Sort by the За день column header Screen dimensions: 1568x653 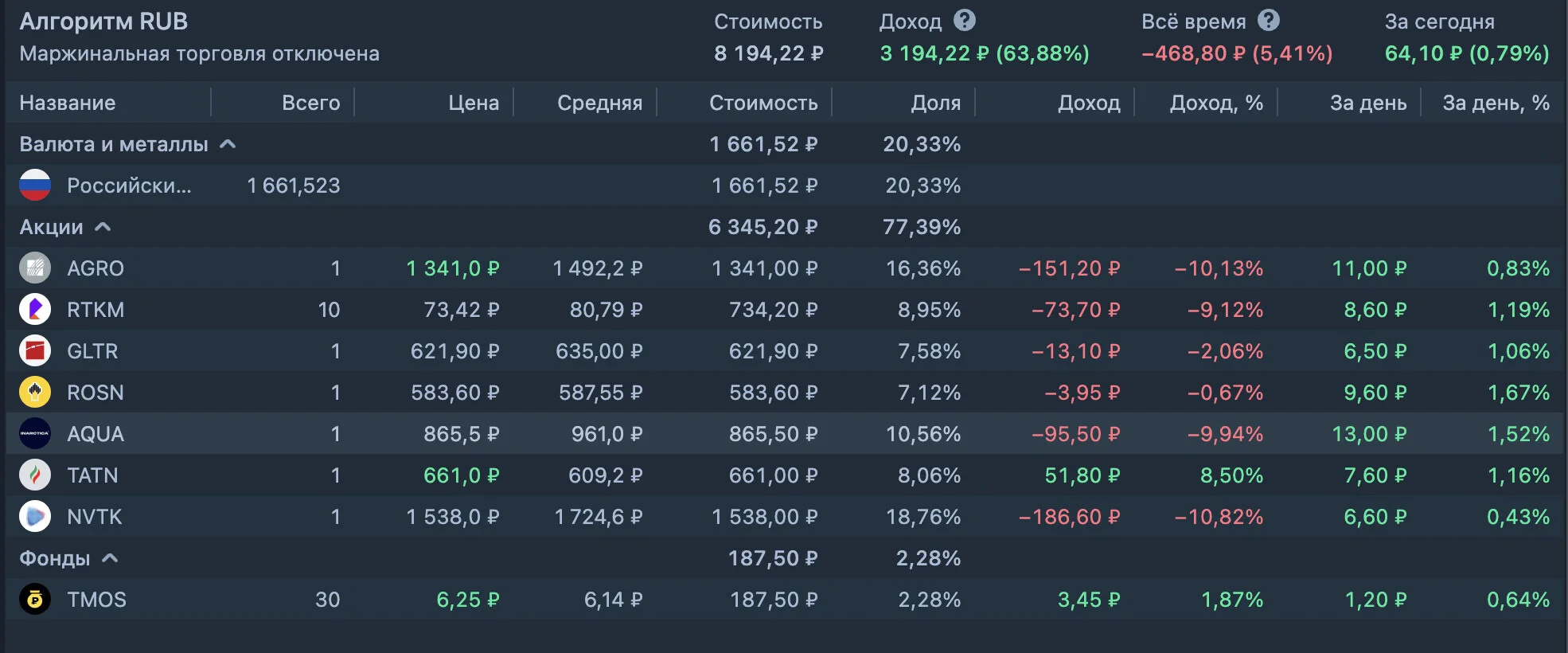(1368, 103)
